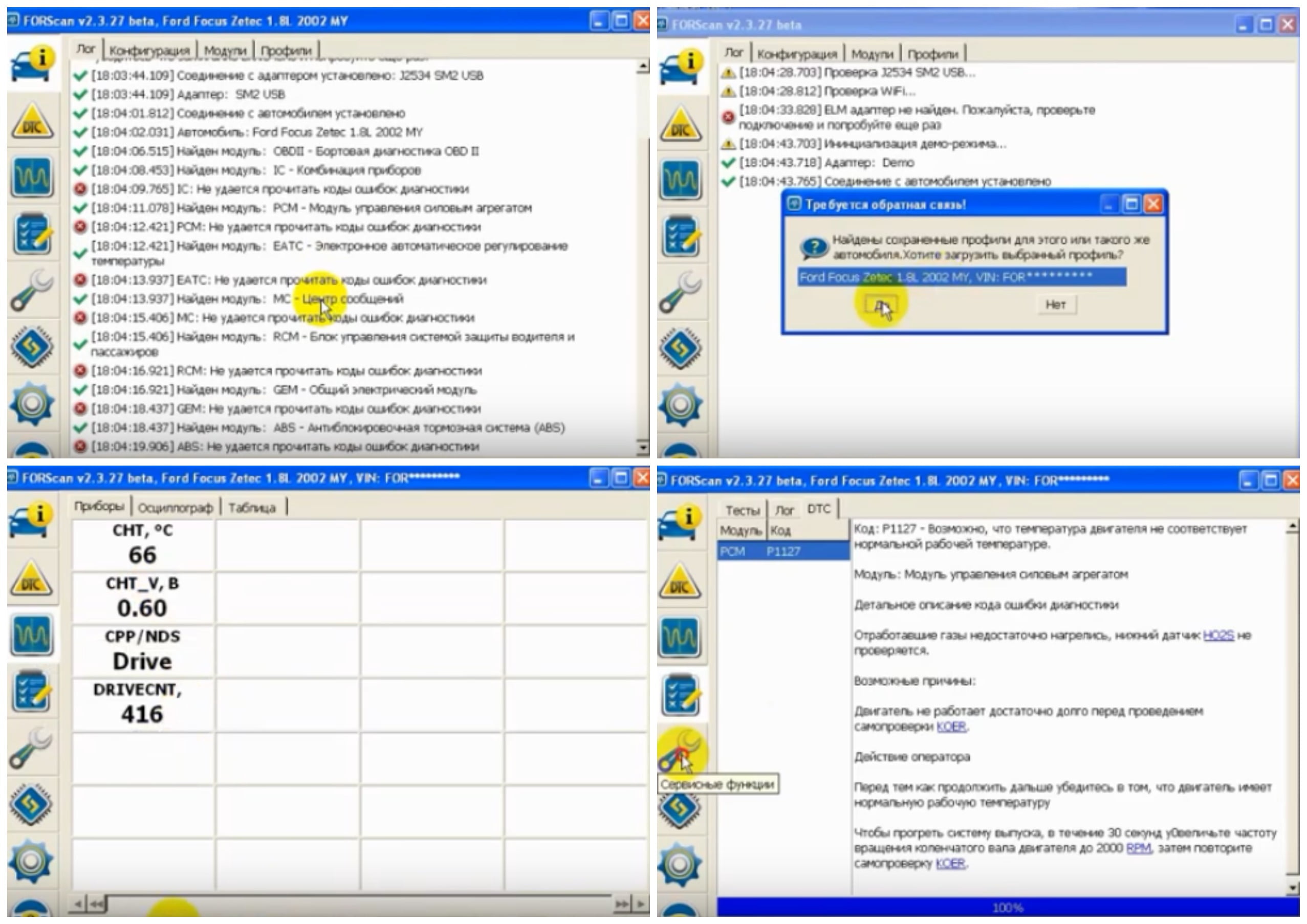The width and height of the screenshot is (1307, 924).
Task: Open Модули tab in demo-mode window
Action: (x=872, y=54)
